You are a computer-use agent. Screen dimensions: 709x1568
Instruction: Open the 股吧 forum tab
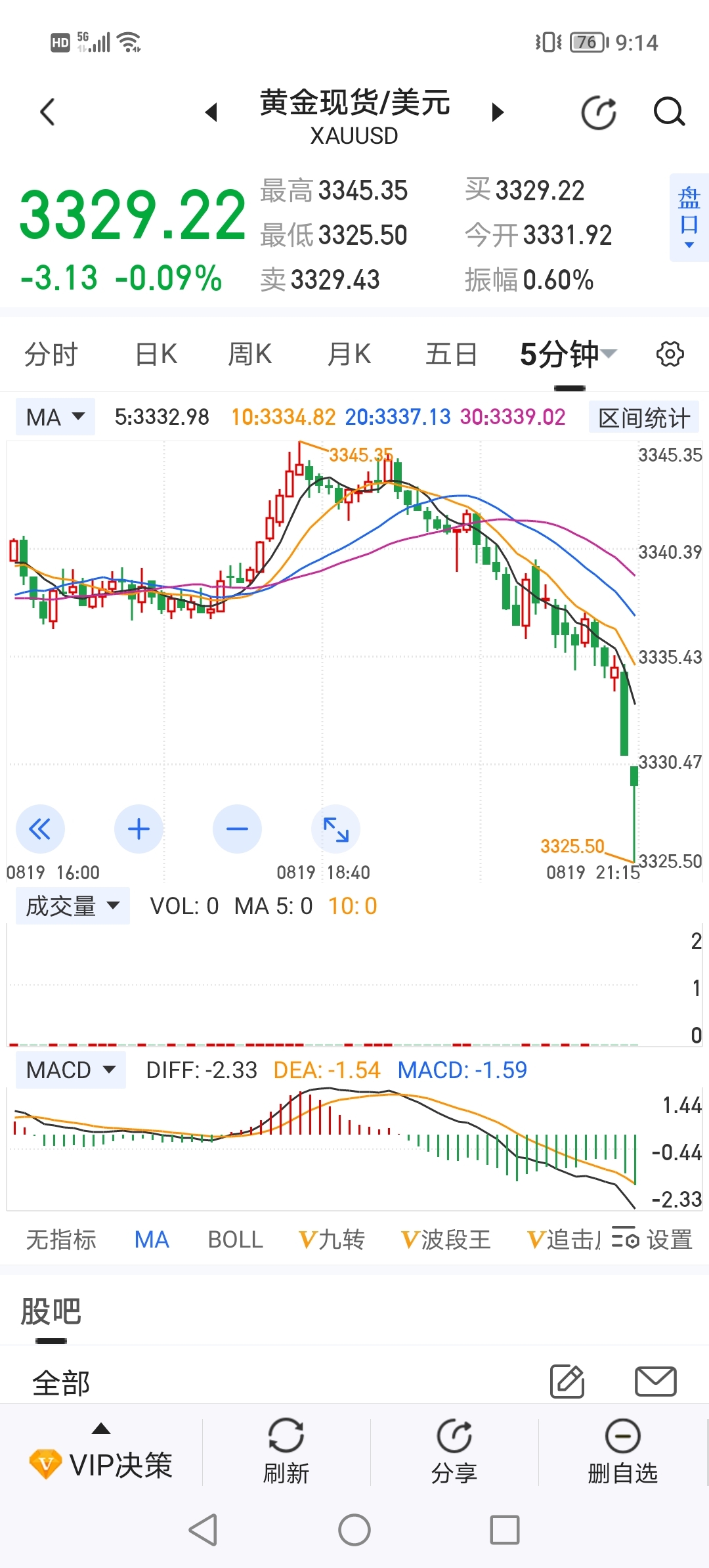(51, 1312)
